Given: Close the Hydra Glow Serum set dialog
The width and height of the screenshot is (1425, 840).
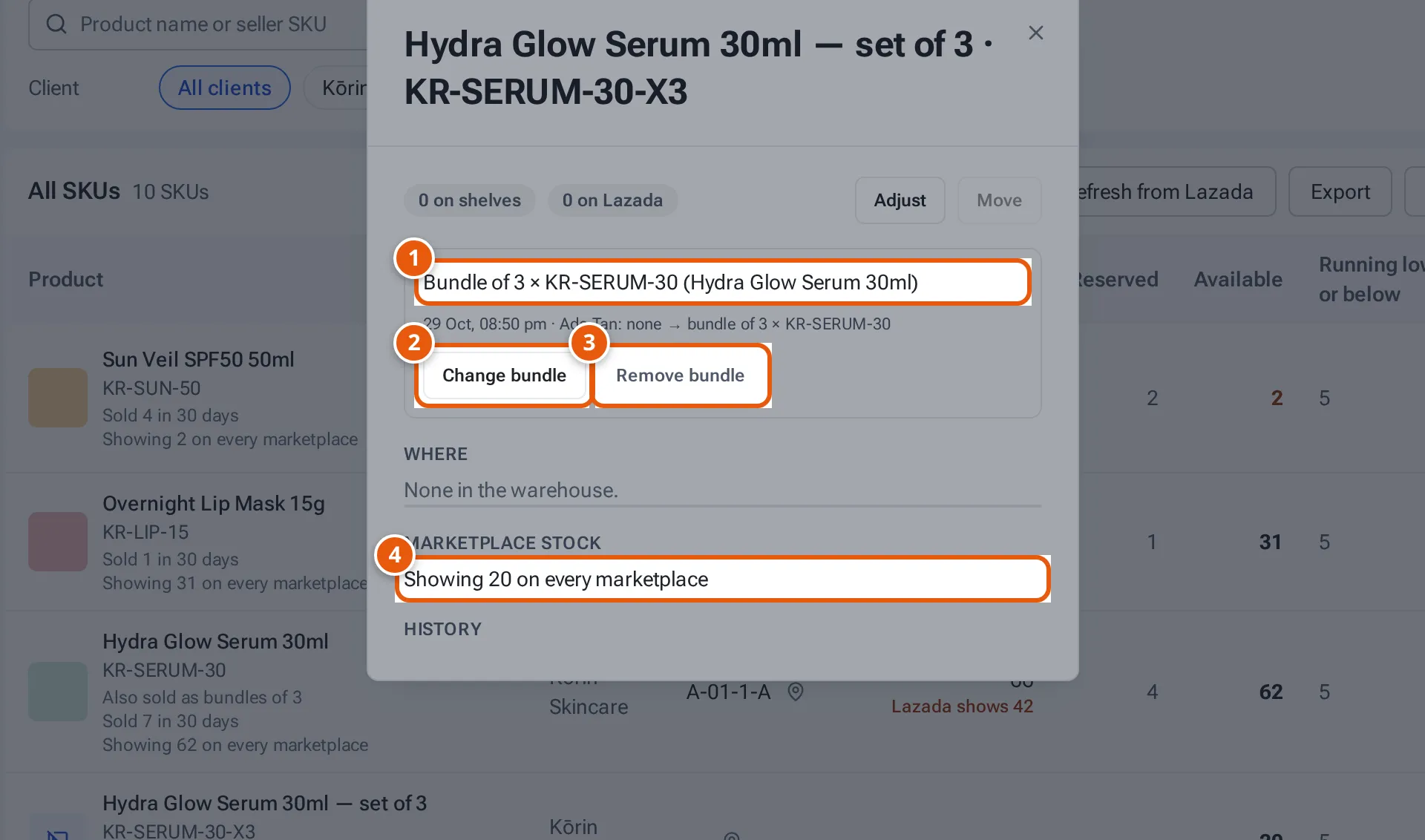Looking at the screenshot, I should tap(1035, 33).
